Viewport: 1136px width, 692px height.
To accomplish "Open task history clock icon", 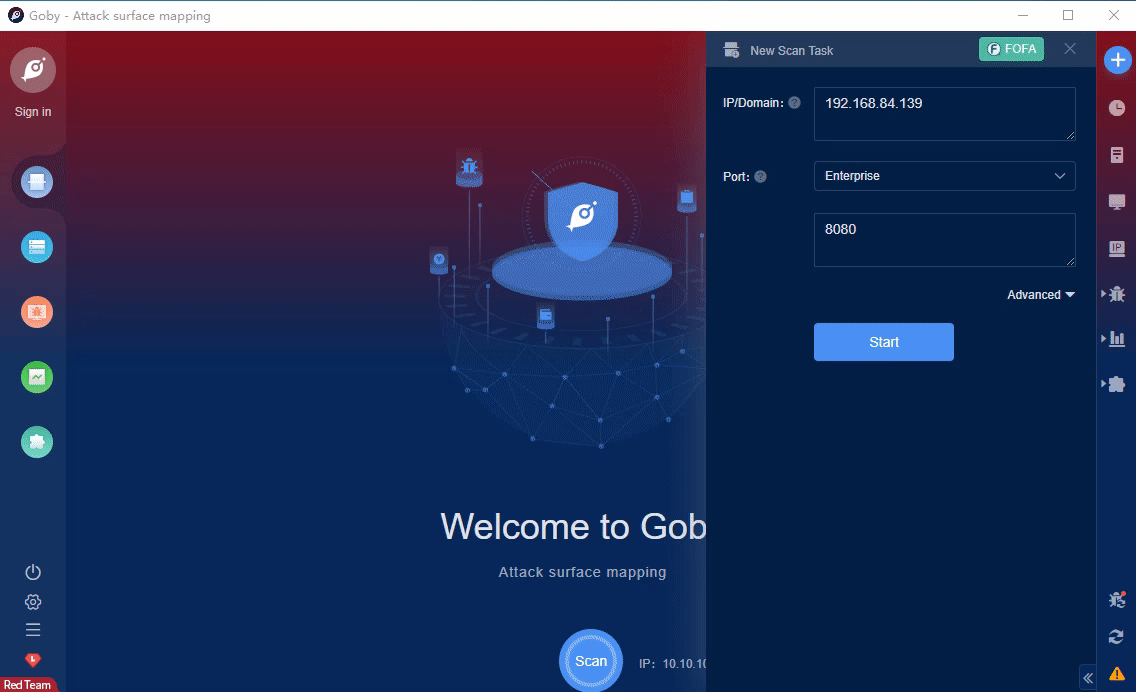I will pos(1117,108).
